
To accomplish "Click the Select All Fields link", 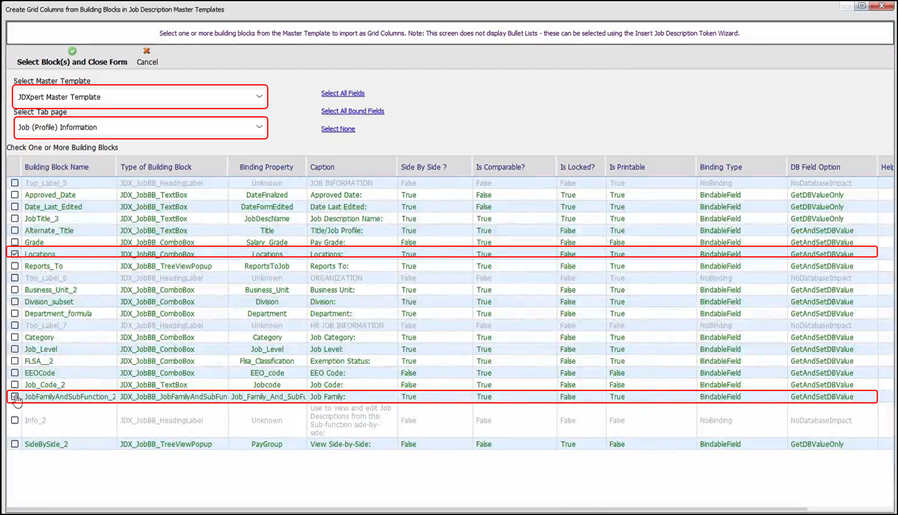I will click(x=342, y=93).
